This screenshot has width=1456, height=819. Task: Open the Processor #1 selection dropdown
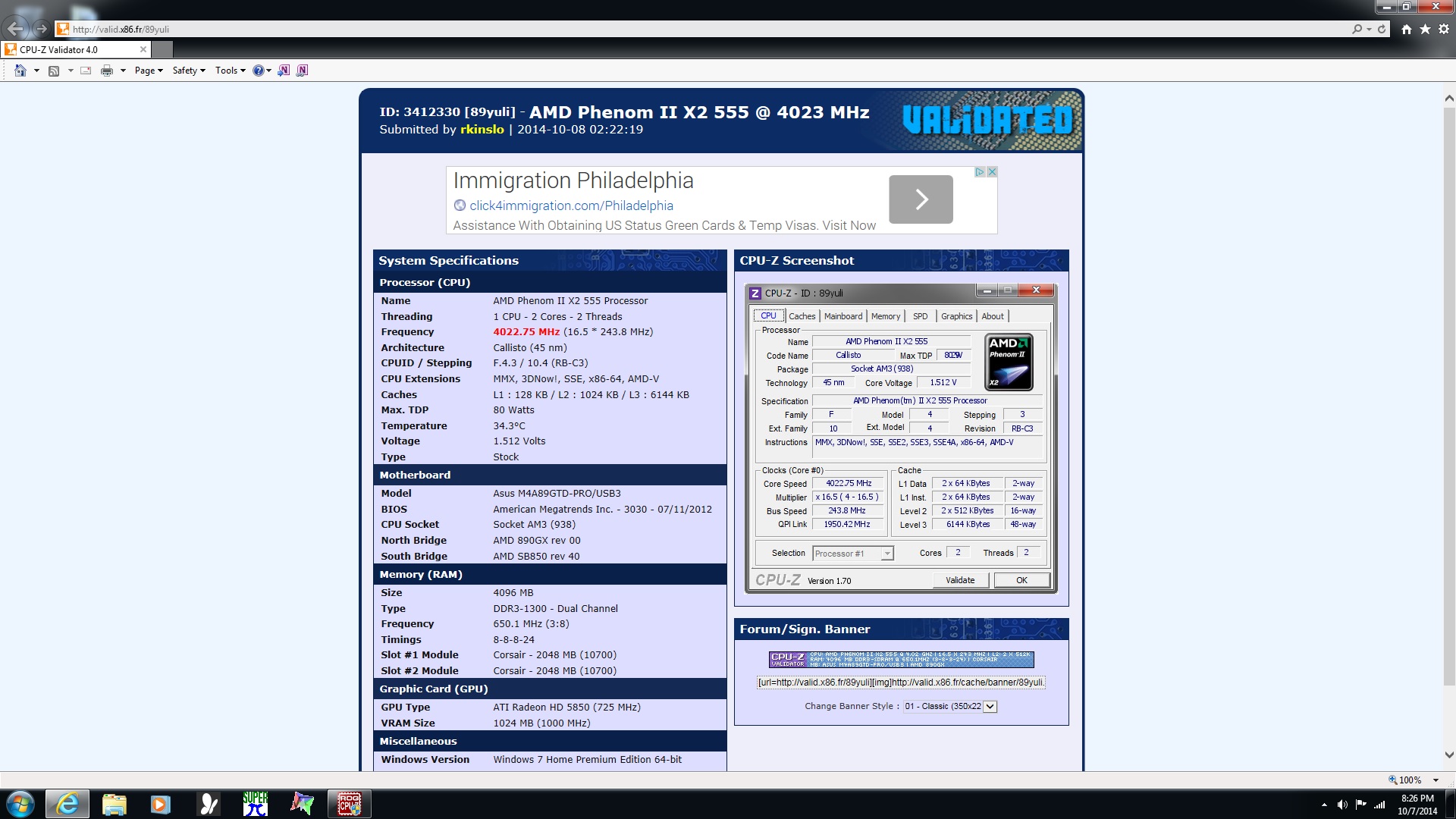coord(853,554)
